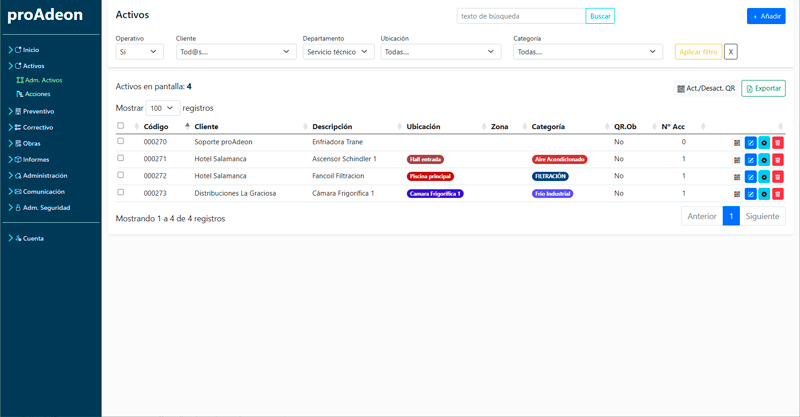Toggle the select-all checkbox in table header
The image size is (800, 417).
(120, 126)
